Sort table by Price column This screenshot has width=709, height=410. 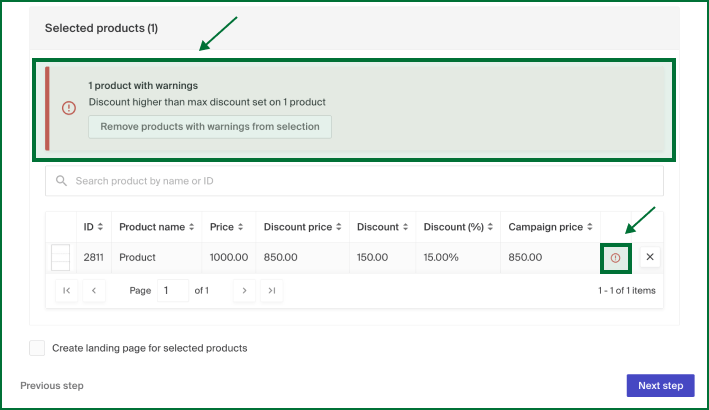pyautogui.click(x=227, y=227)
